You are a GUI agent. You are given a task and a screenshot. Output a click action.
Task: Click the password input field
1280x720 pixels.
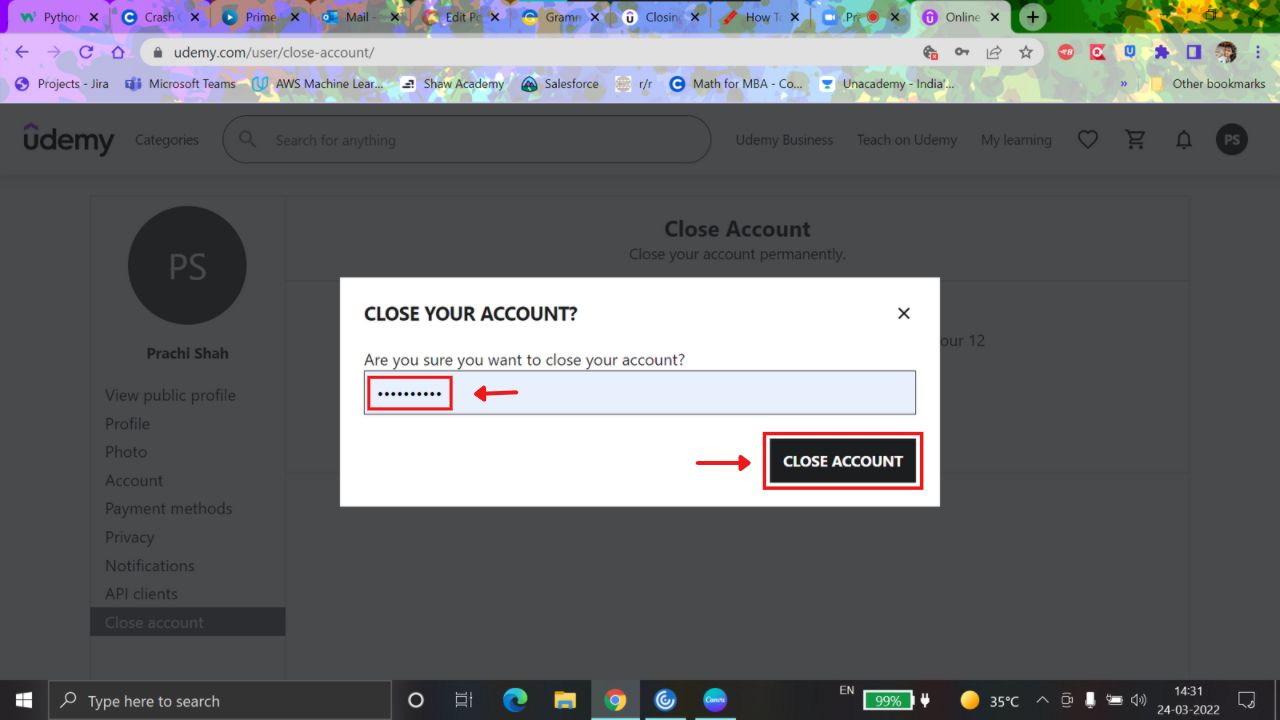[x=640, y=393]
